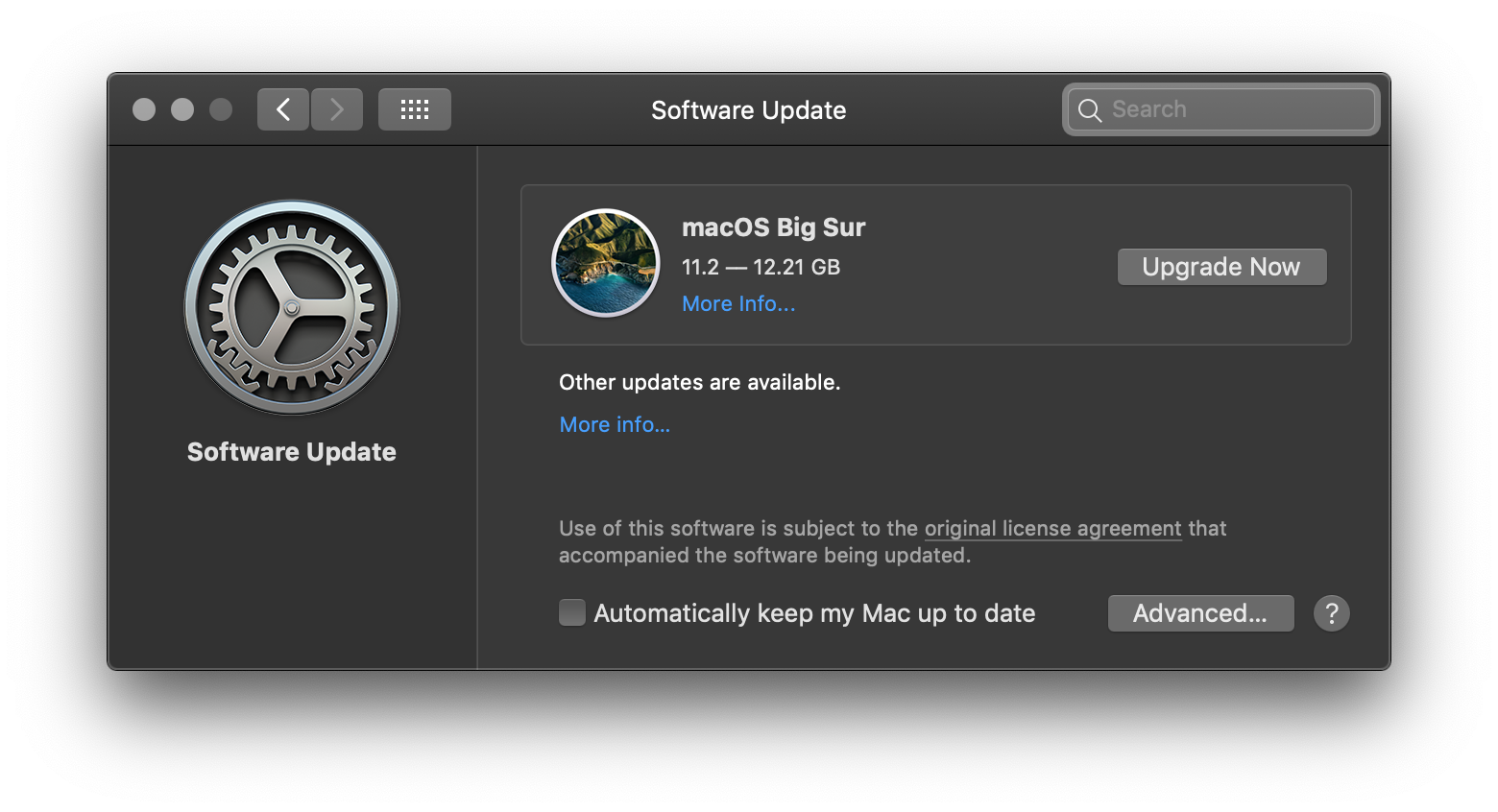
Task: Click the forward navigation arrow
Action: pyautogui.click(x=337, y=109)
